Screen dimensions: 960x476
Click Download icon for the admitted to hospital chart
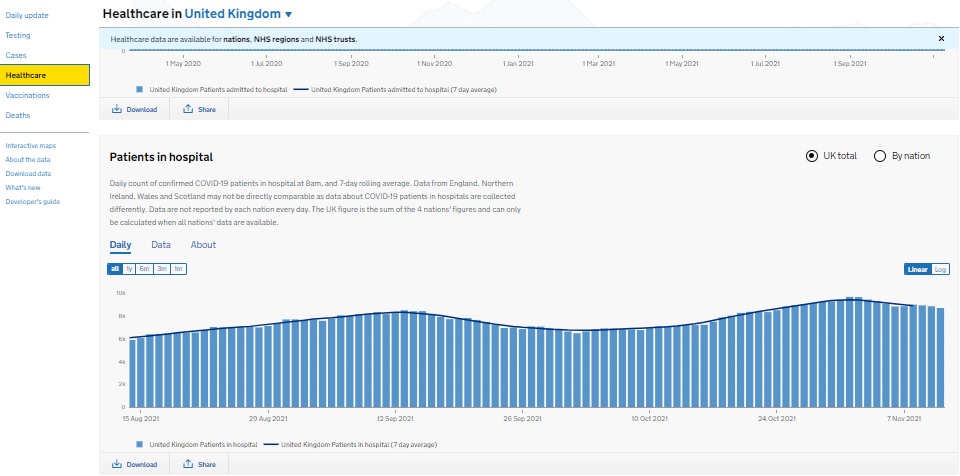coord(117,109)
